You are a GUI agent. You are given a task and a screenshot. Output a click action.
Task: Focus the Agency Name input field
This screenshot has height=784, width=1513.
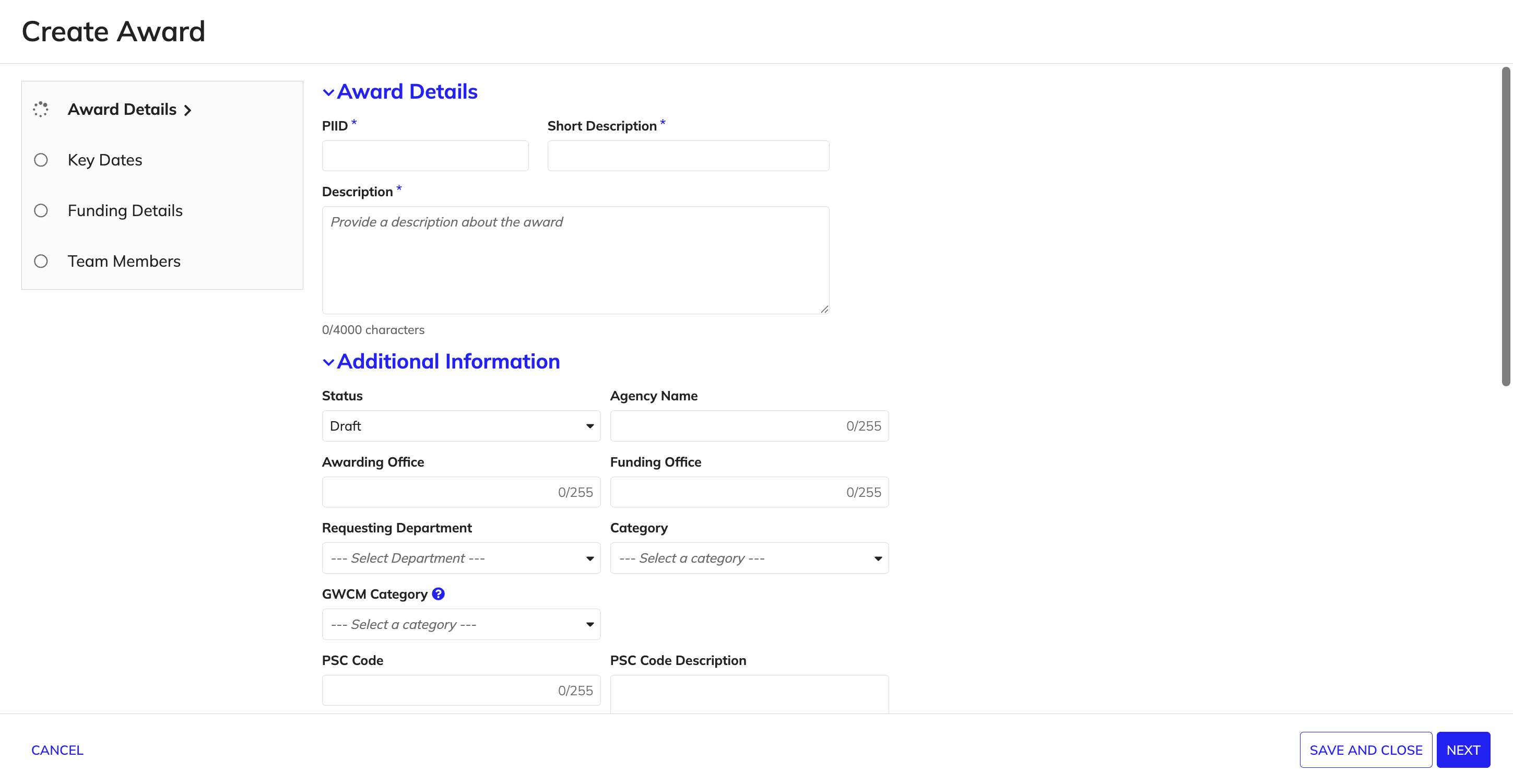click(x=749, y=426)
